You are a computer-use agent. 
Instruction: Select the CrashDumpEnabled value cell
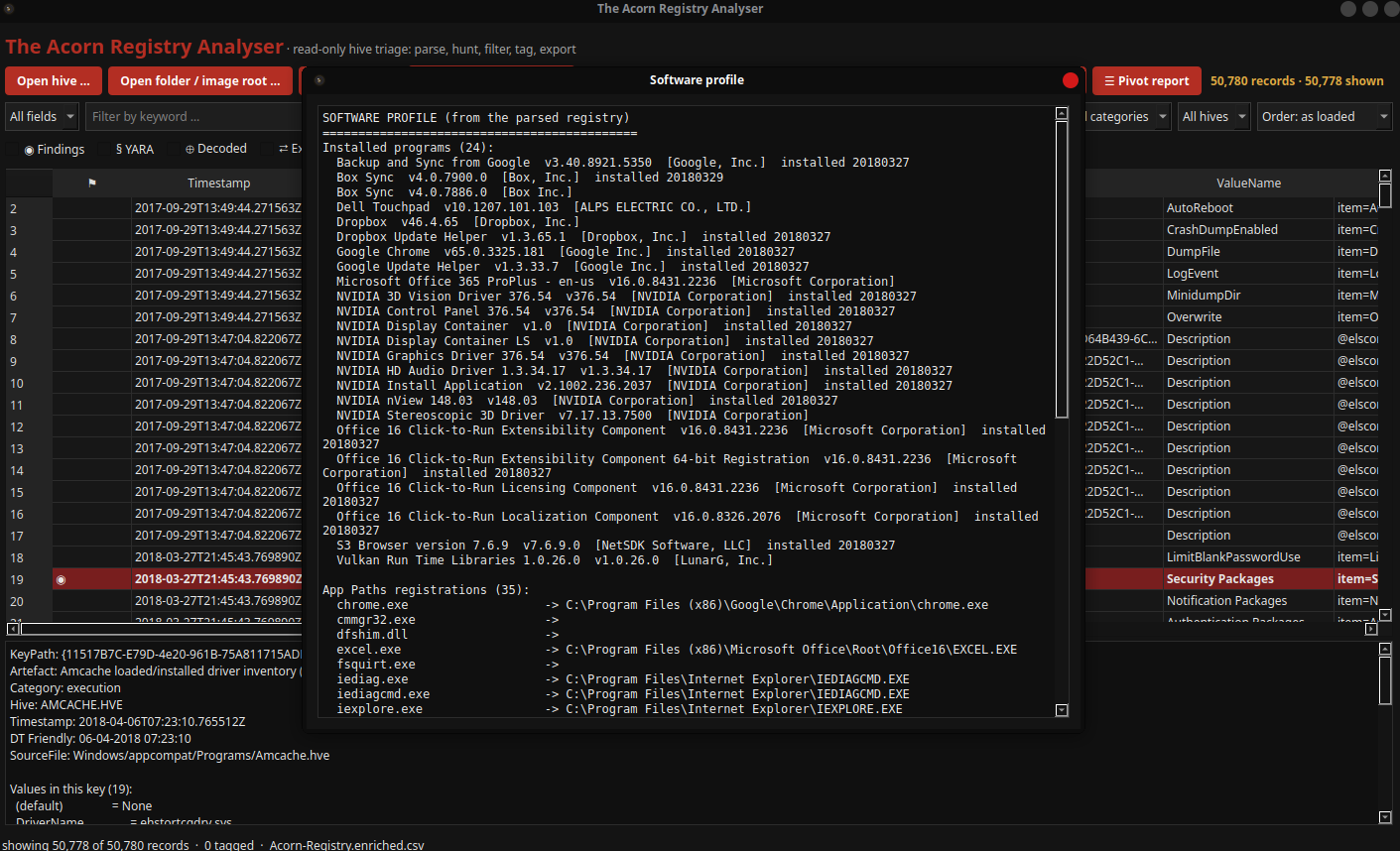(x=1248, y=230)
